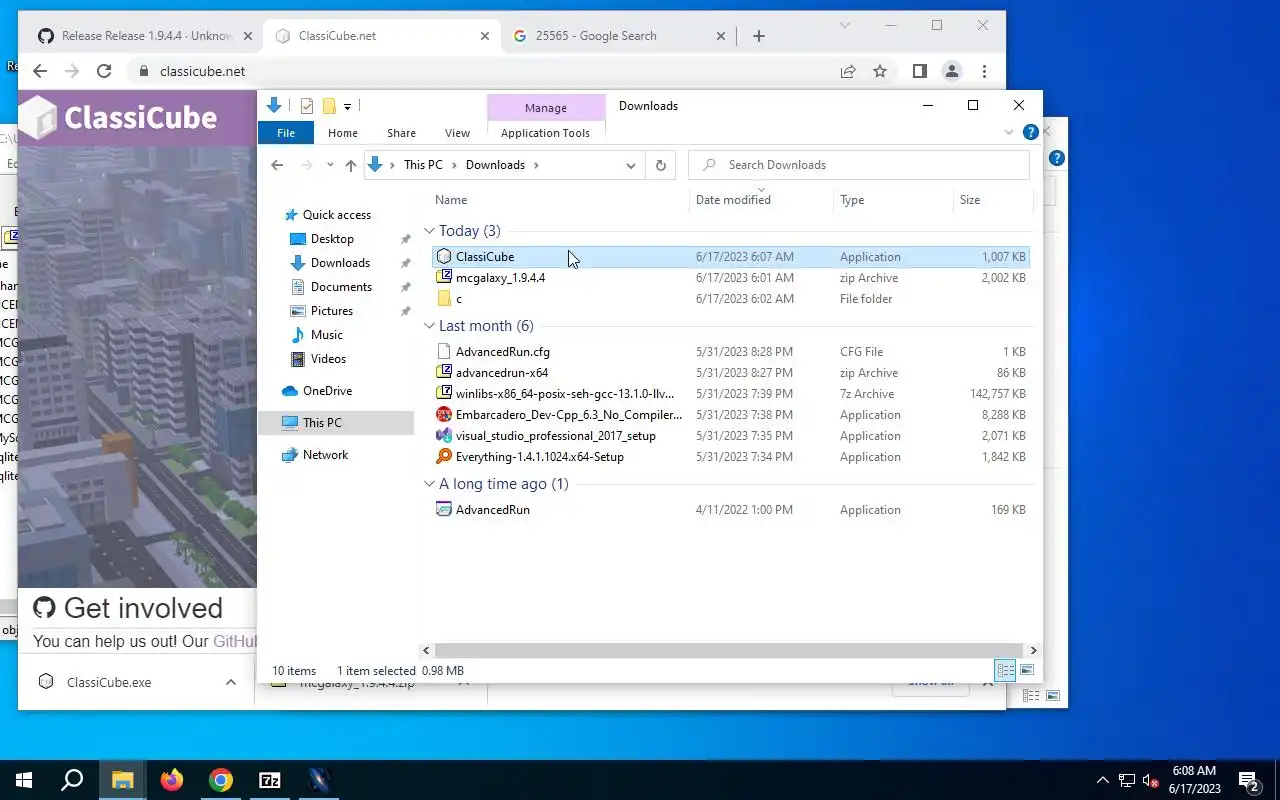Viewport: 1280px width, 800px height.
Task: Bookmark this page with the star icon
Action: pos(880,71)
